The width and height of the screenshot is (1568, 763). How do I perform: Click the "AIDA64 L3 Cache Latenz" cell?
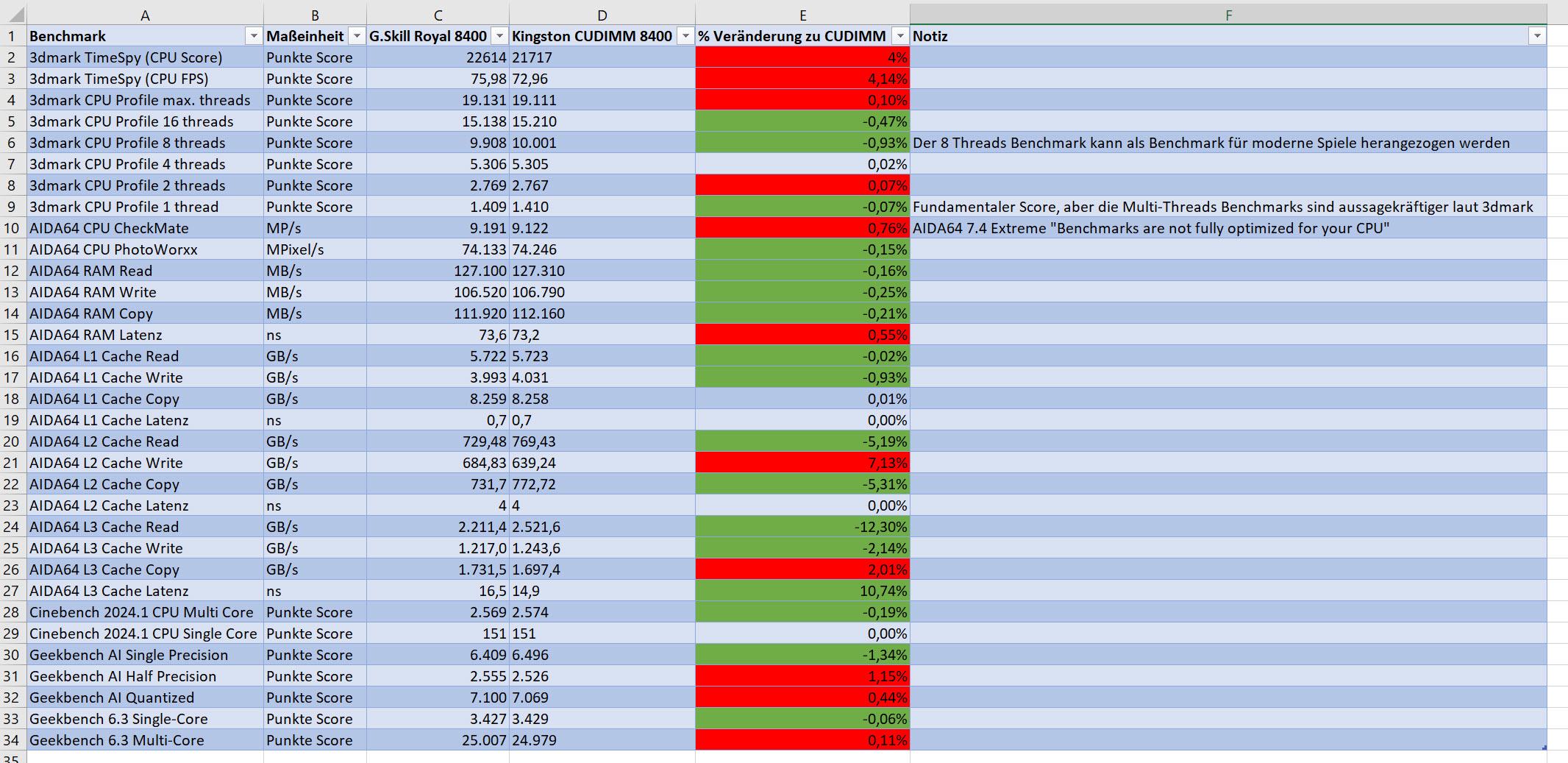pos(145,591)
